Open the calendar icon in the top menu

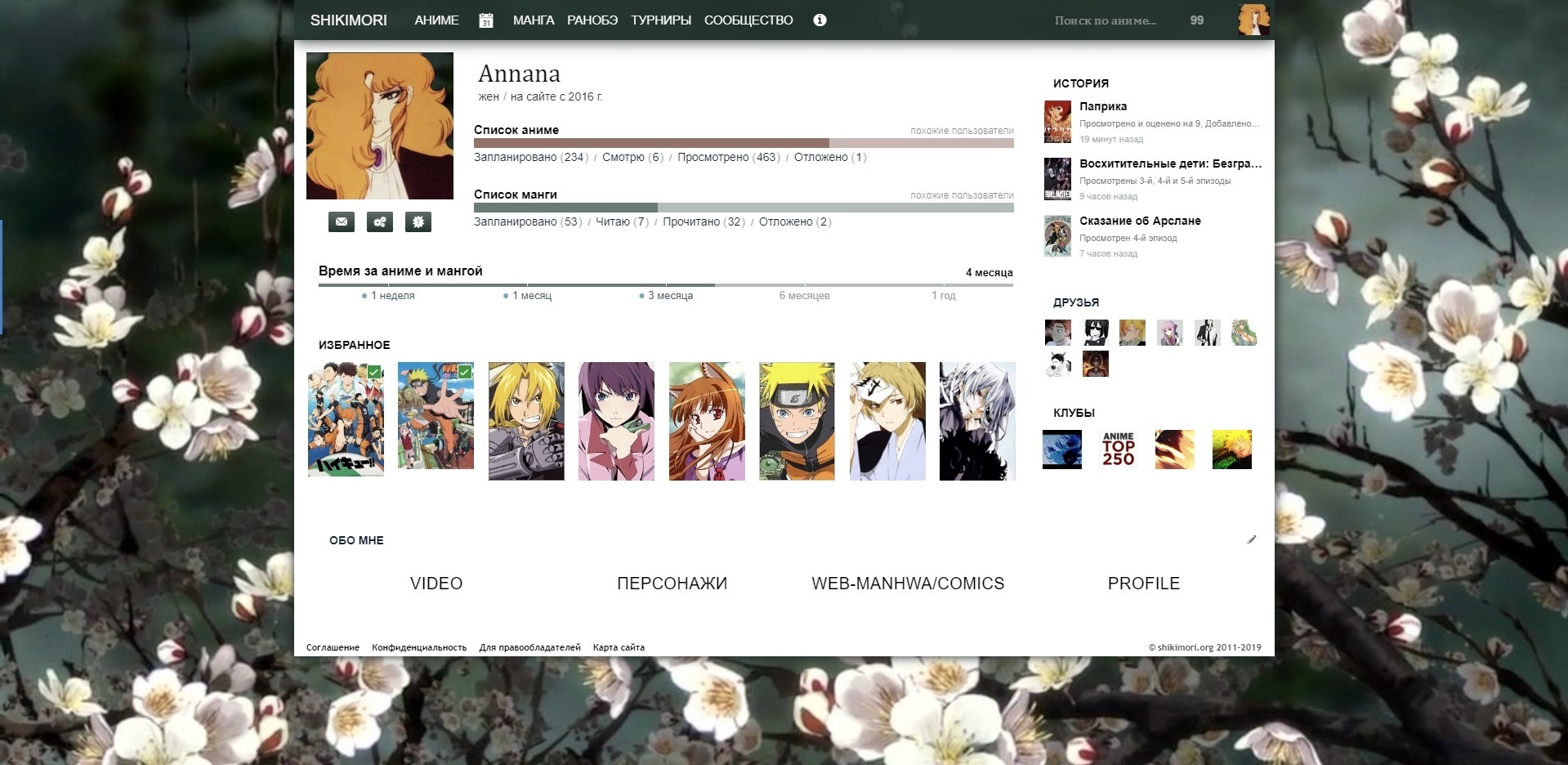coord(486,20)
